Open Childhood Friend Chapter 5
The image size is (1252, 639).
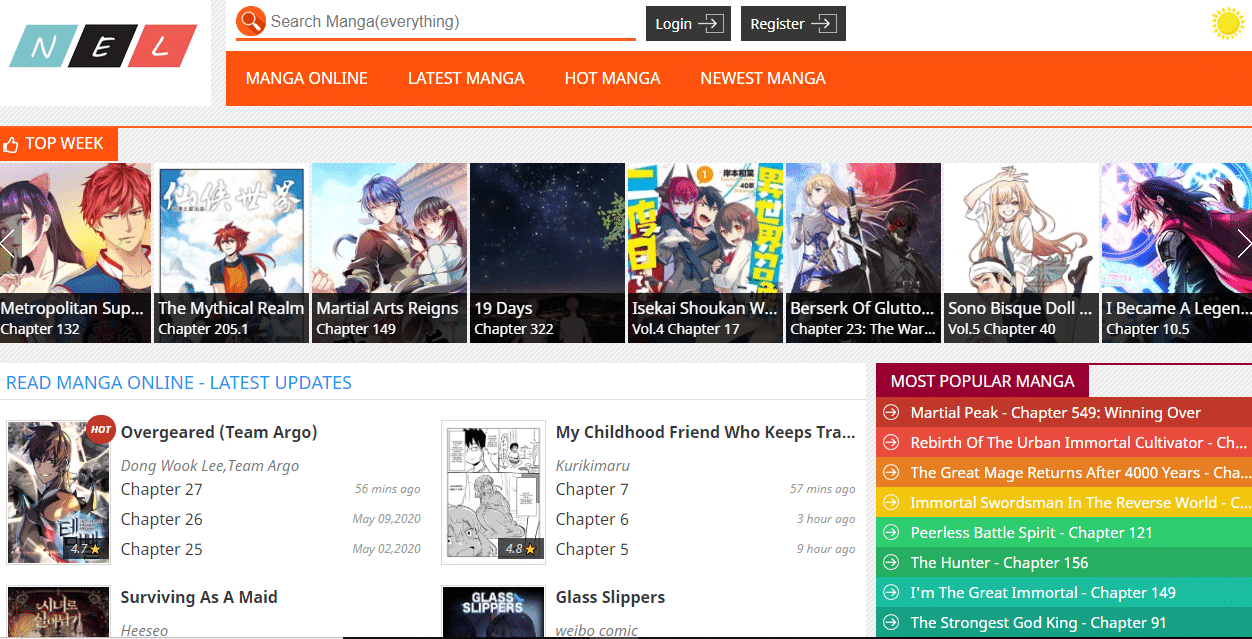click(592, 549)
